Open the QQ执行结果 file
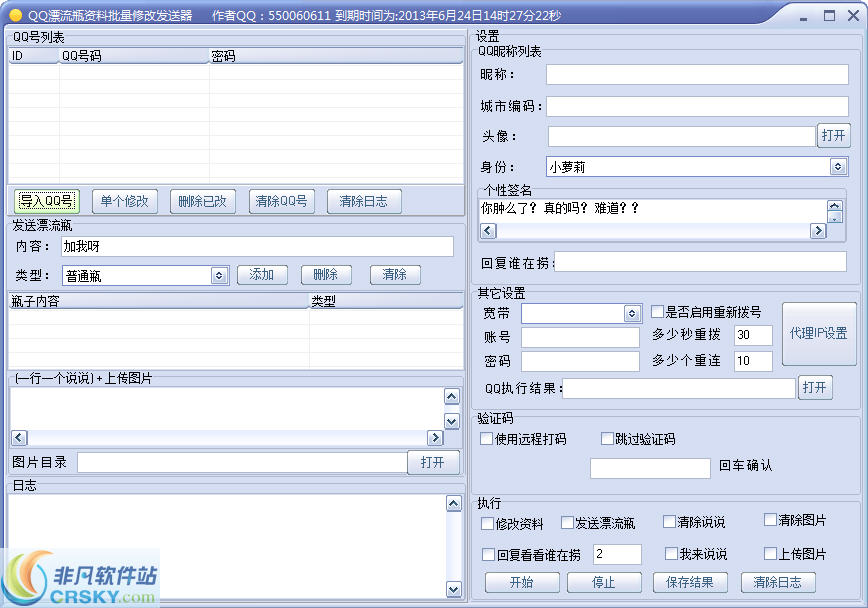This screenshot has width=868, height=608. click(x=815, y=388)
